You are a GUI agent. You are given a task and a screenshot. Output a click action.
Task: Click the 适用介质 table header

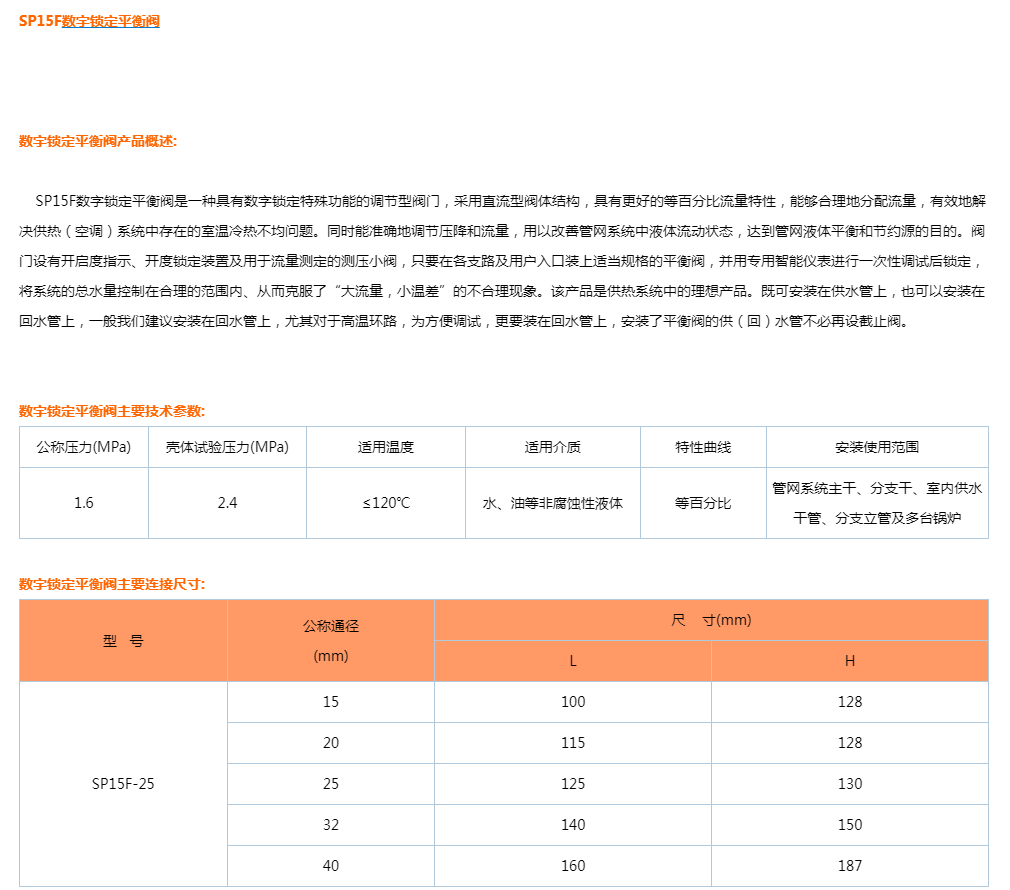tap(552, 447)
